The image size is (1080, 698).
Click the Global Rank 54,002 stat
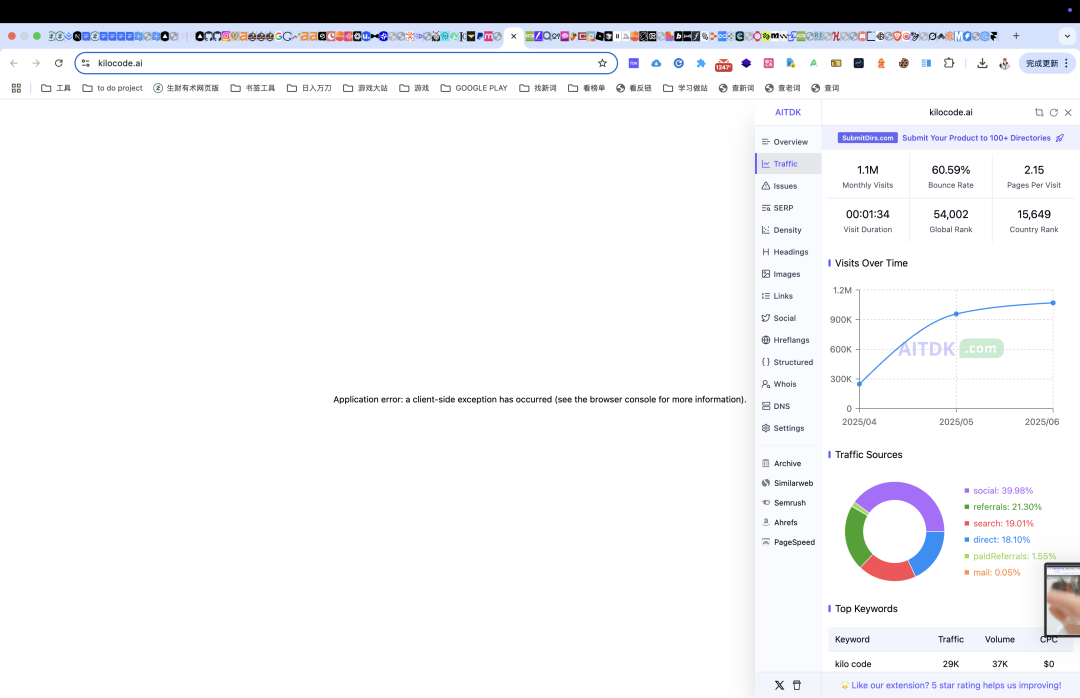click(x=951, y=220)
